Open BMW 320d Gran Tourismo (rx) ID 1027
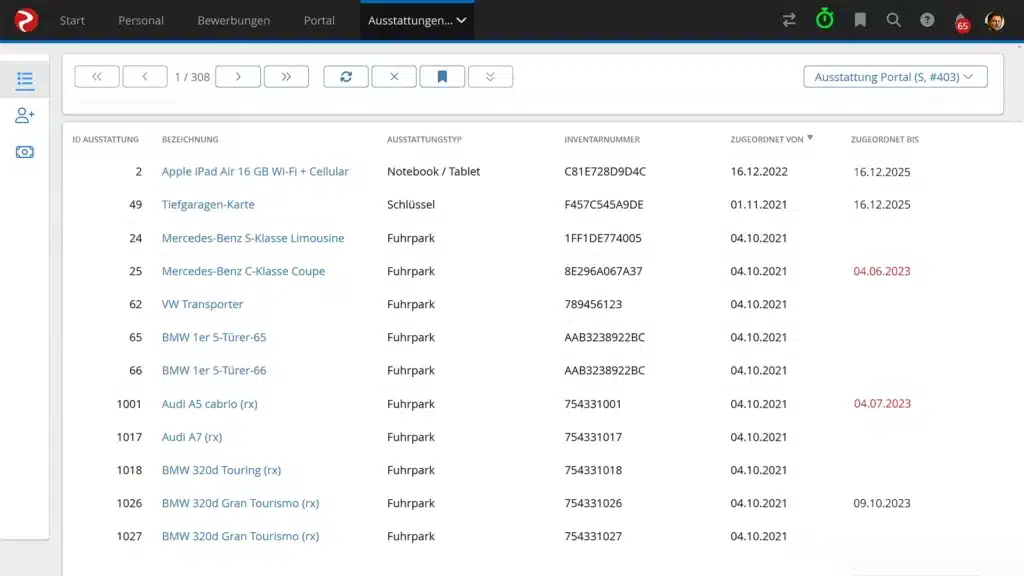Screen dimensions: 1024x576 240,536
